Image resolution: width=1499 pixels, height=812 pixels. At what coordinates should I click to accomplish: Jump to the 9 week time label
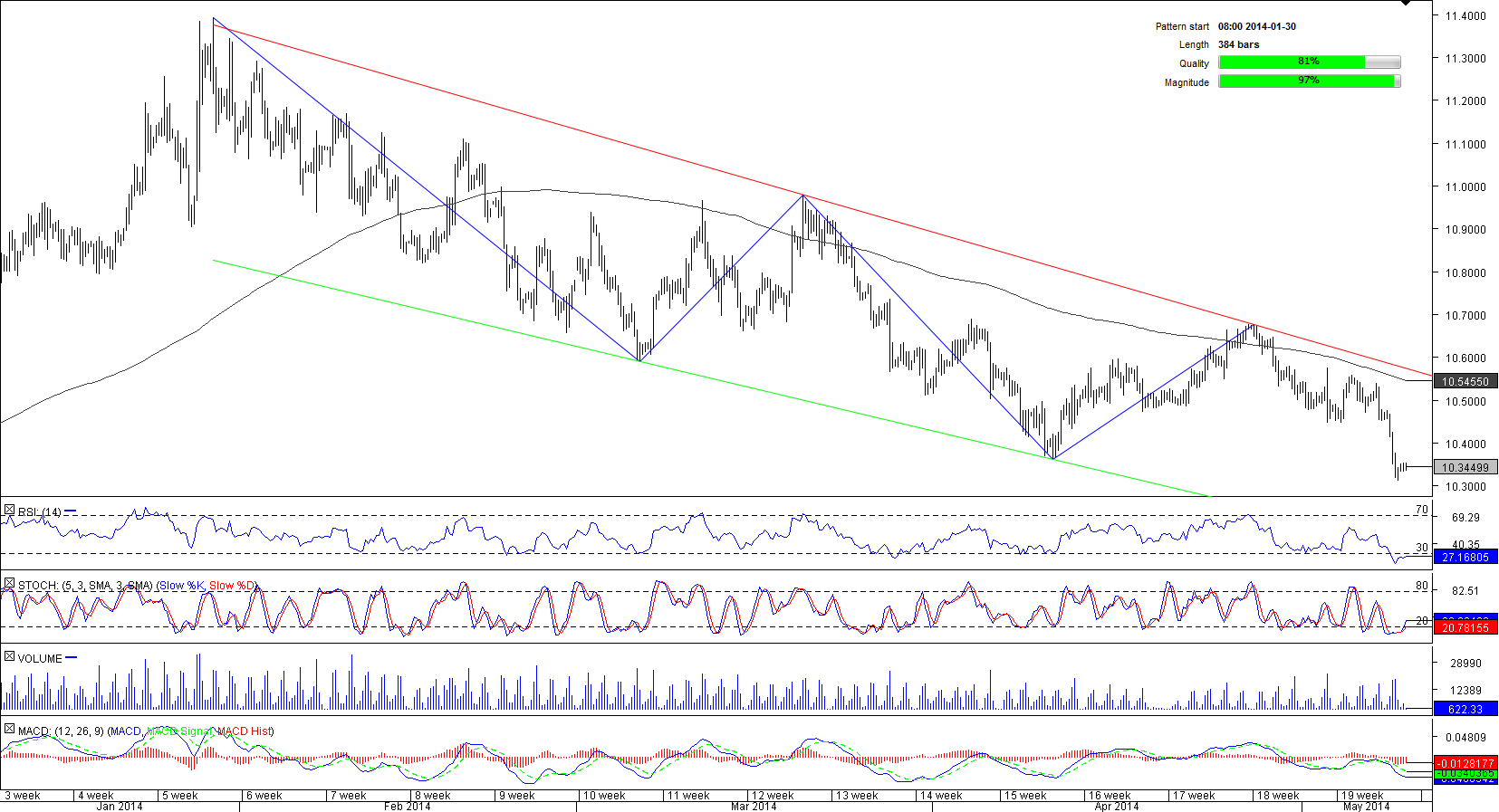tap(517, 796)
